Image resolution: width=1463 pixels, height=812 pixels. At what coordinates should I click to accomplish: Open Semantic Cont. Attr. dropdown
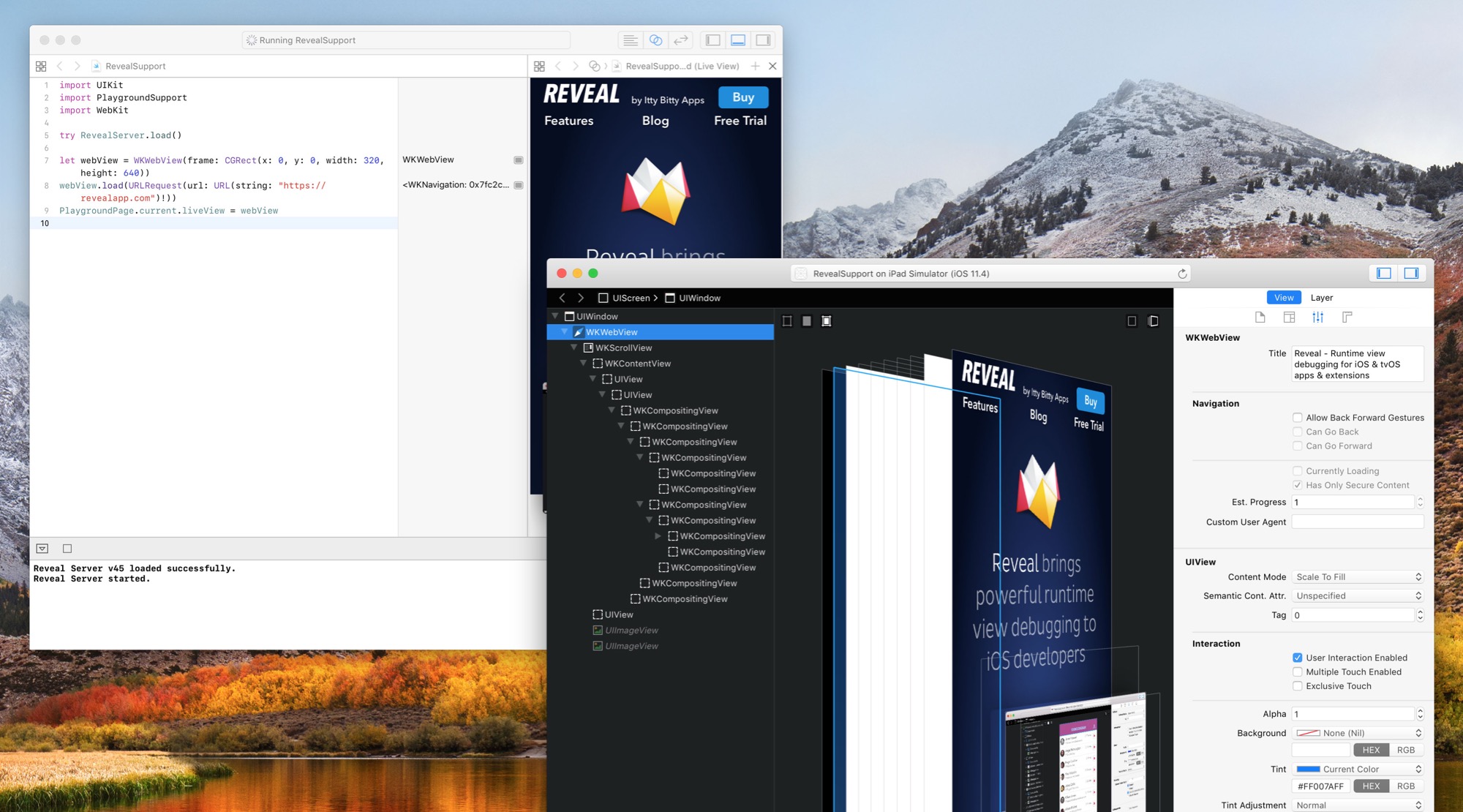pos(1358,596)
